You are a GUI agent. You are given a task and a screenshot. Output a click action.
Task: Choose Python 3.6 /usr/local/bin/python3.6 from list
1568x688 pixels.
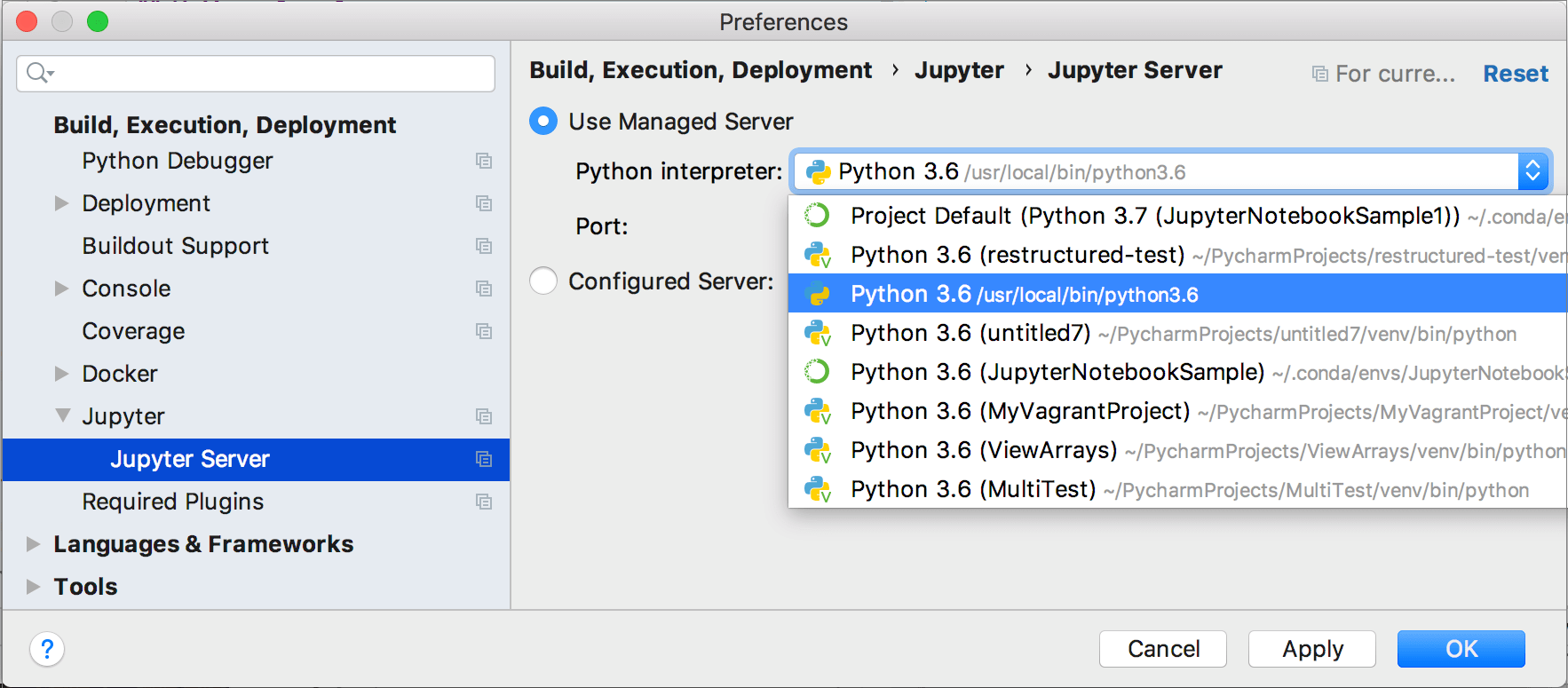1177,294
